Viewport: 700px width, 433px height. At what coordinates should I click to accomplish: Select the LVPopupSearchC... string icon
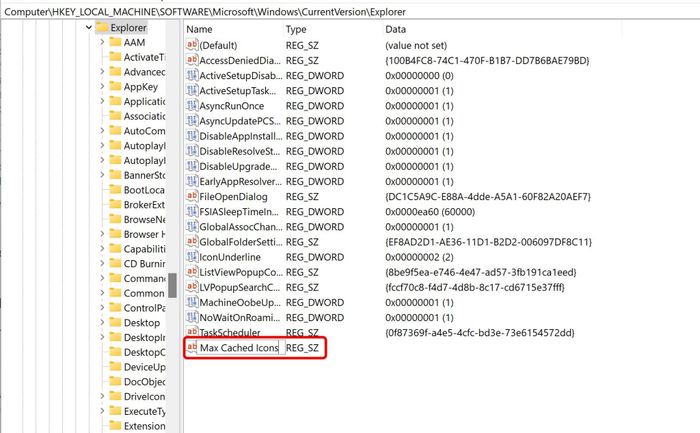[192, 287]
